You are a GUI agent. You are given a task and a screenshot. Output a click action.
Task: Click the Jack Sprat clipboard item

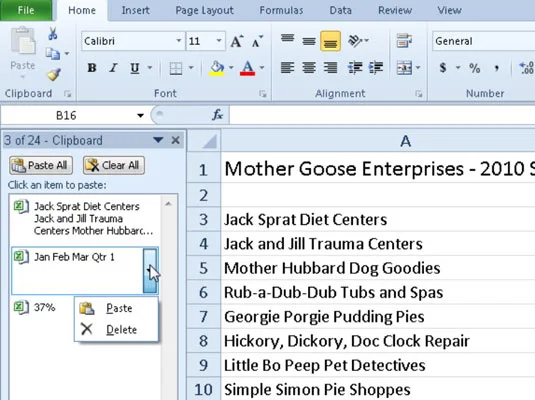point(85,219)
